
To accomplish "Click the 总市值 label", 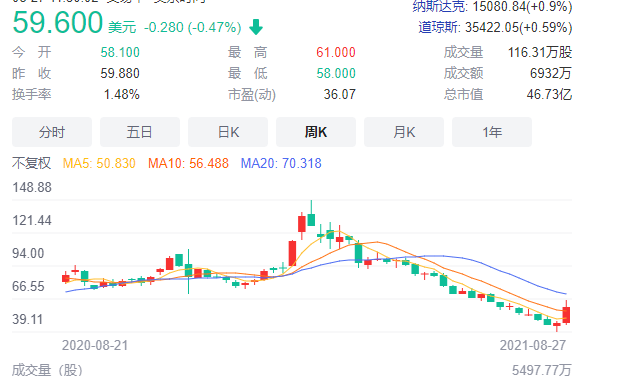I will point(463,95).
